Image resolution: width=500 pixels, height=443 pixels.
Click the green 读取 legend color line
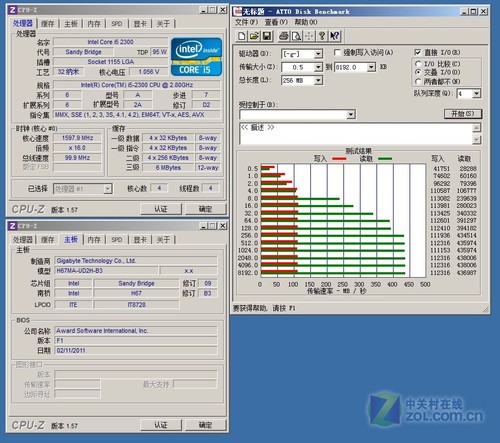click(x=385, y=159)
